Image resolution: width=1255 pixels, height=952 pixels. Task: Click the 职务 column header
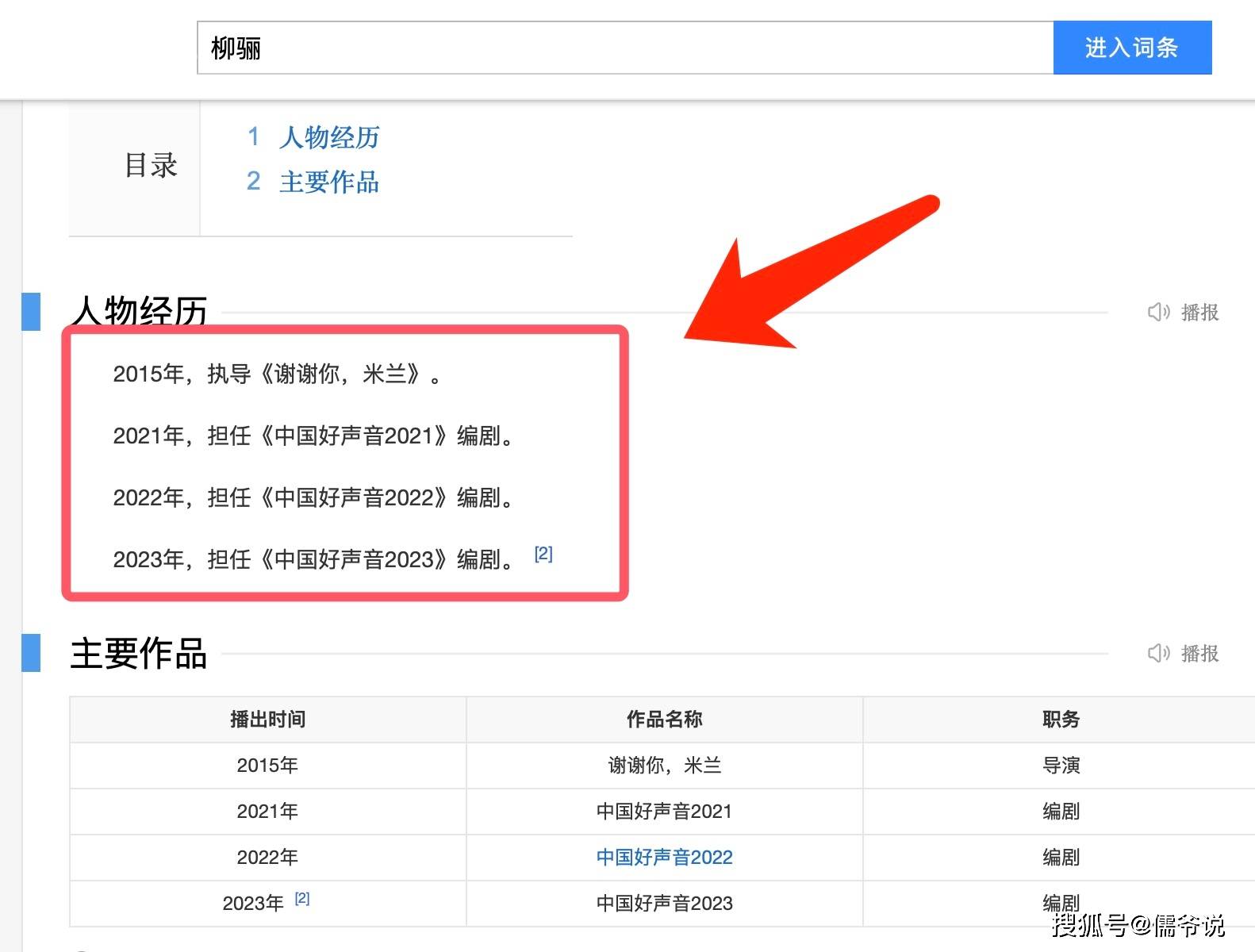[1061, 720]
